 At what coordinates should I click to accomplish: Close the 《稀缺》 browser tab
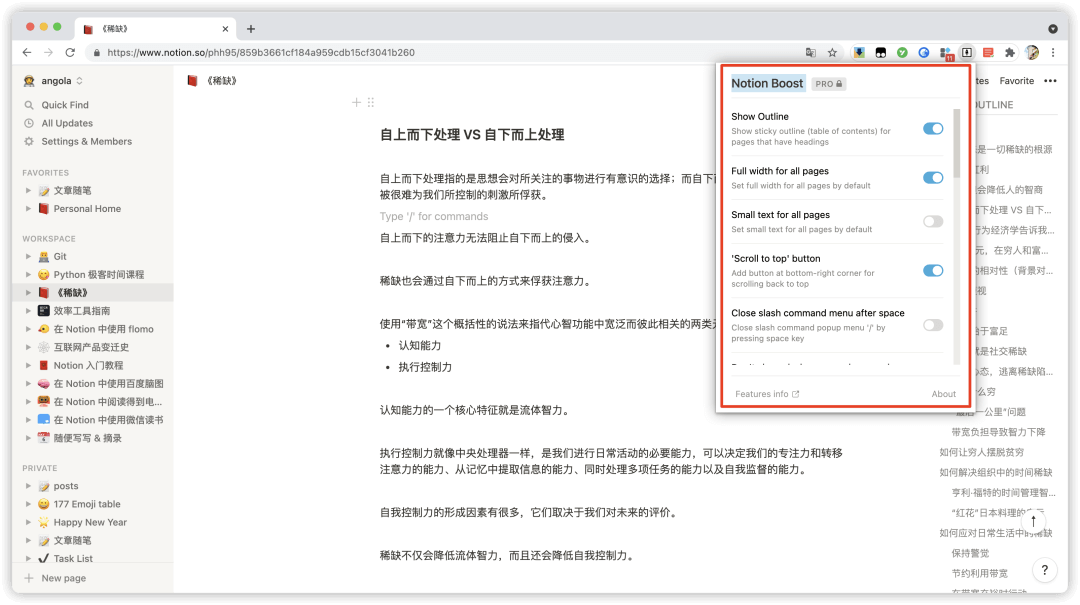[x=225, y=29]
